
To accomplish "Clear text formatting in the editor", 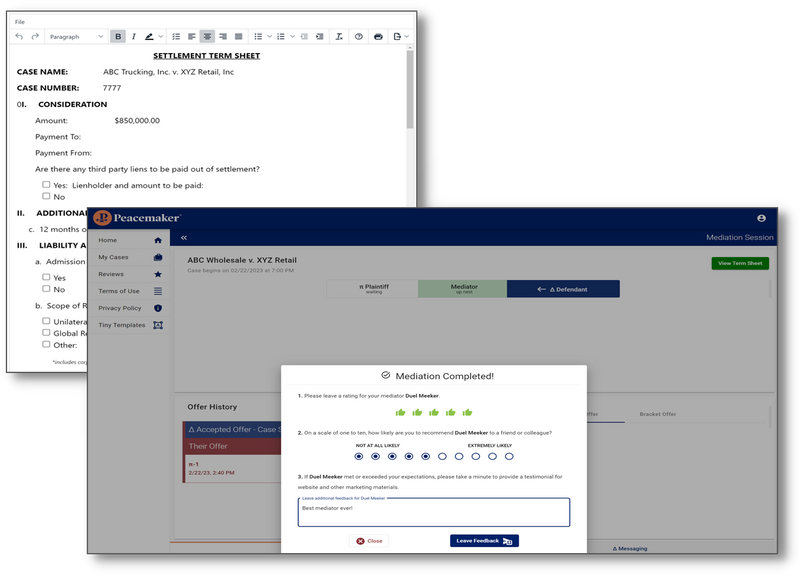I will click(x=339, y=36).
